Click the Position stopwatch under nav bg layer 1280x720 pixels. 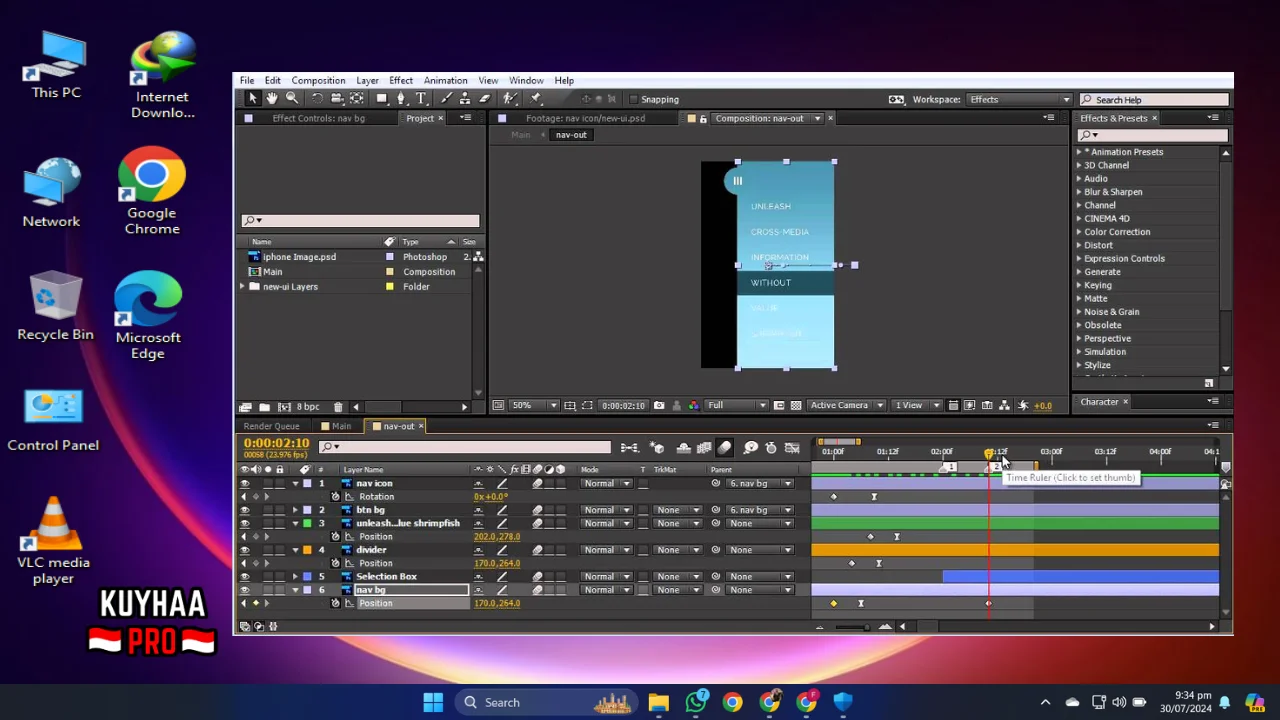pyautogui.click(x=336, y=603)
